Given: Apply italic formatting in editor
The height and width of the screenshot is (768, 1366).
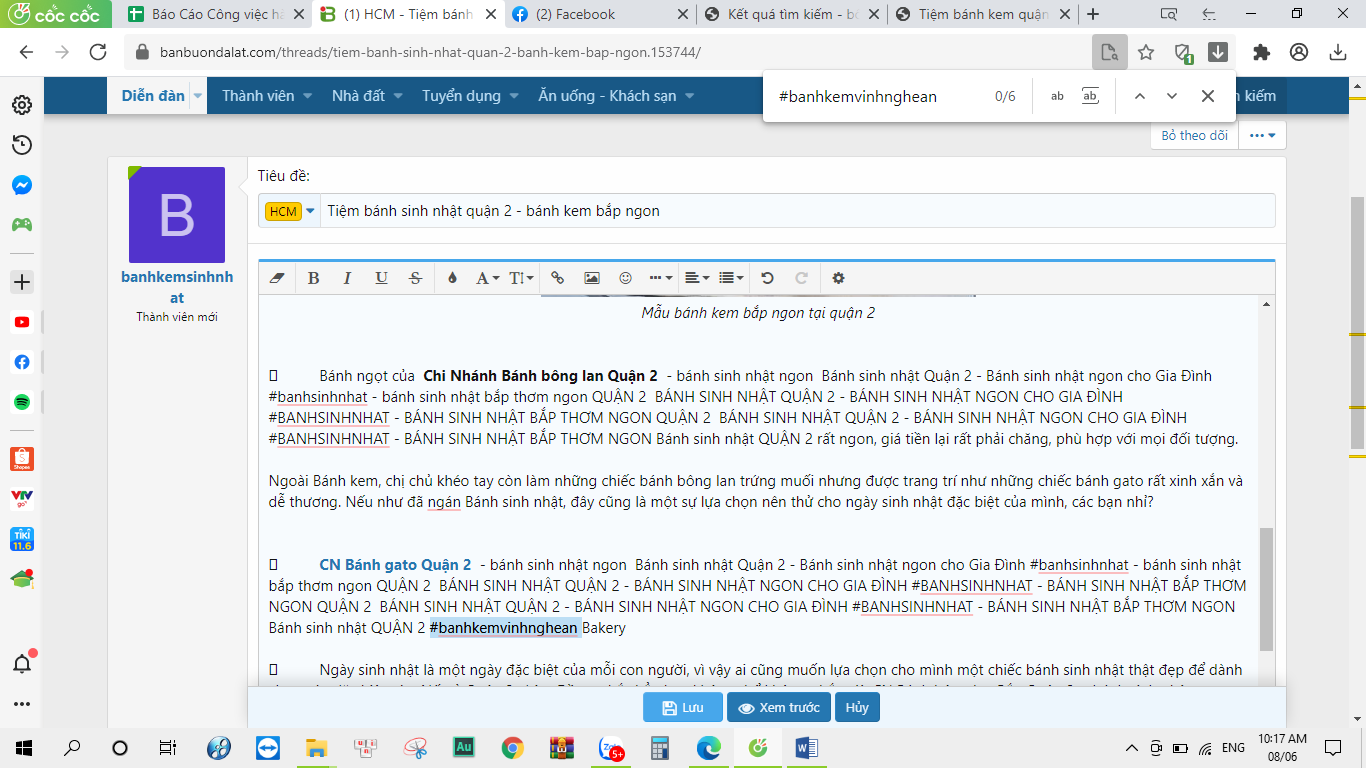Looking at the screenshot, I should tap(347, 278).
